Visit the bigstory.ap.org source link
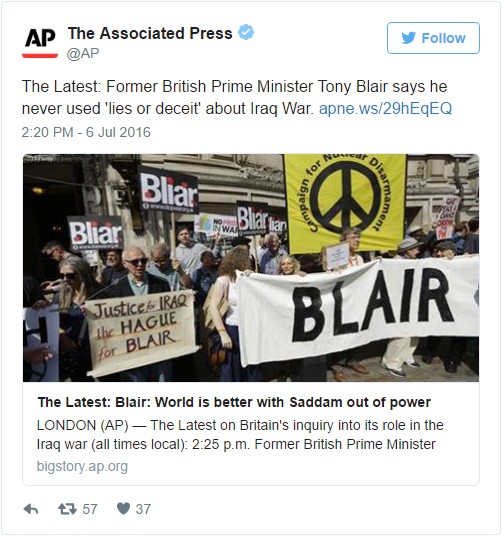503x536 pixels. coord(82,466)
